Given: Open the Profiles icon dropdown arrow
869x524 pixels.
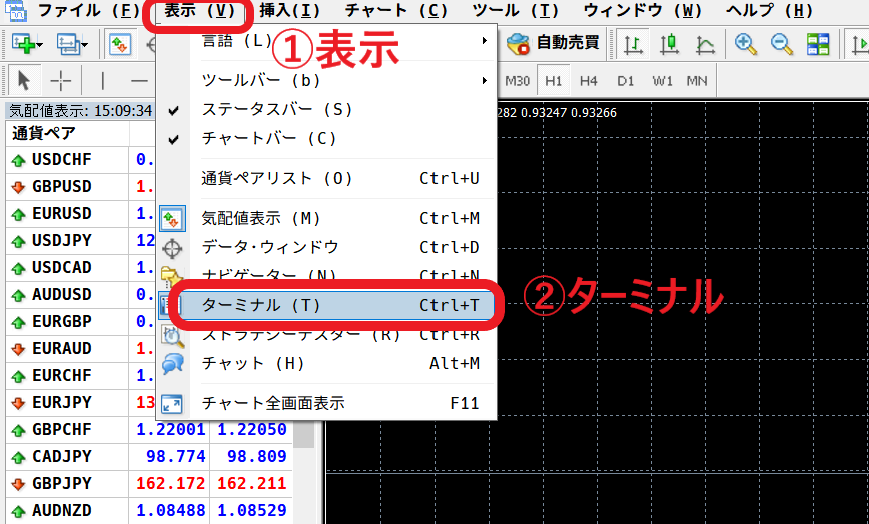Looking at the screenshot, I should (86, 45).
